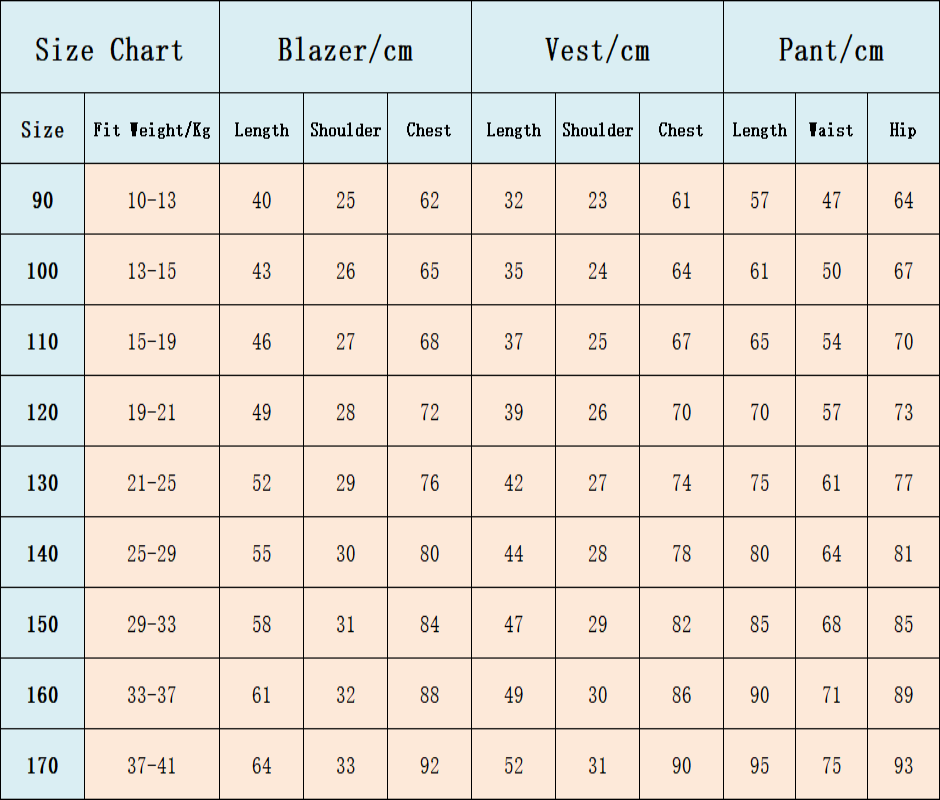Select the 10-13 weight range cell

(x=152, y=199)
